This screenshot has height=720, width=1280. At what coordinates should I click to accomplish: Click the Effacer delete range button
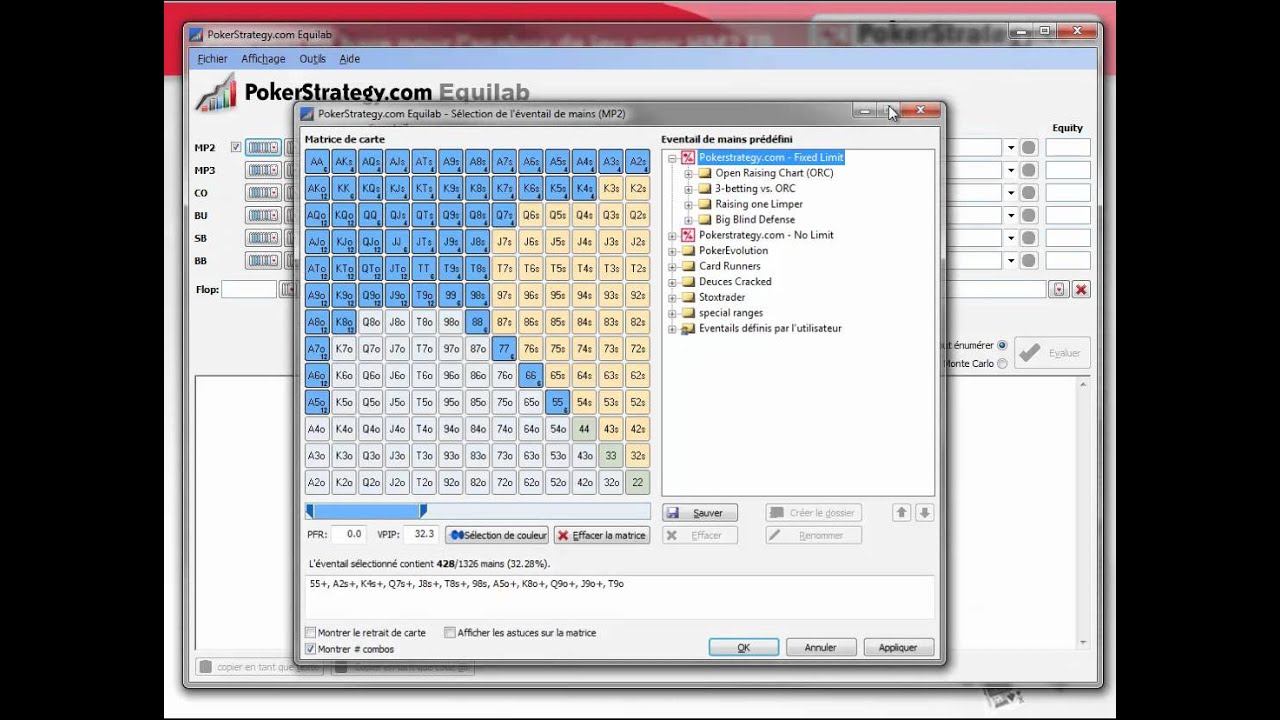[699, 535]
